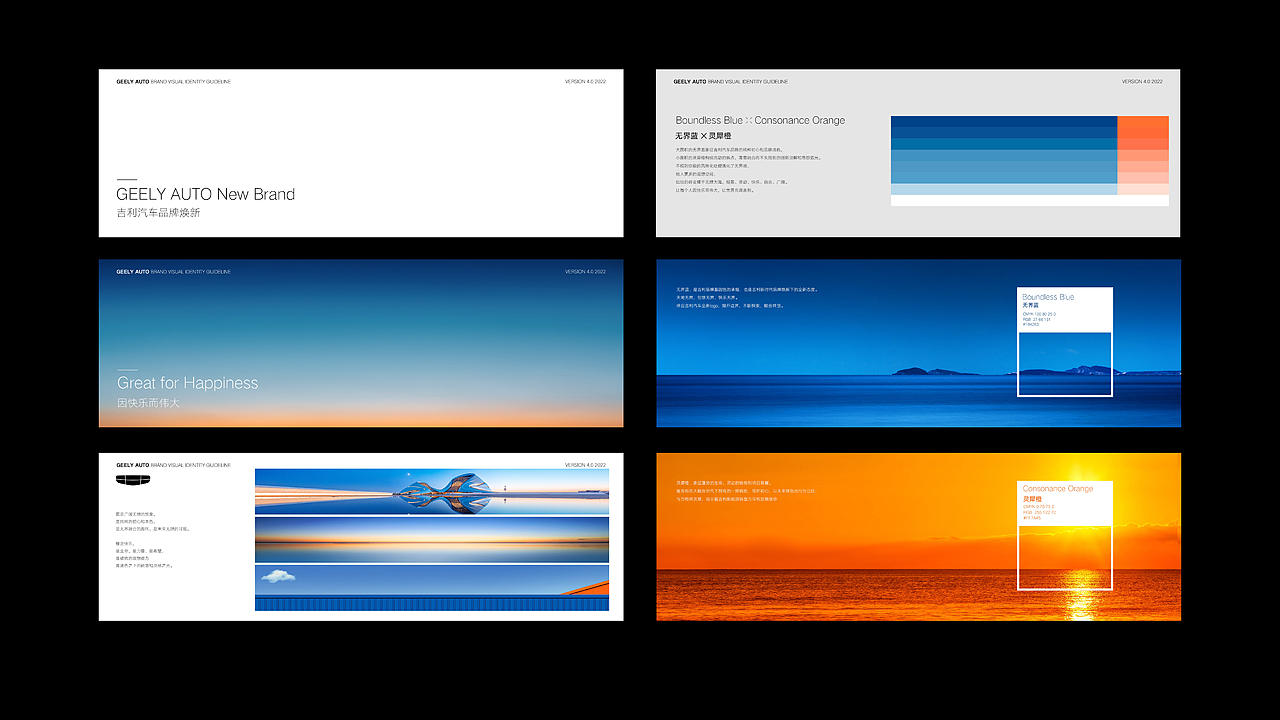
Task: Click "VERSION 4.0 2022" on the New Brand slide
Action: [x=585, y=81]
